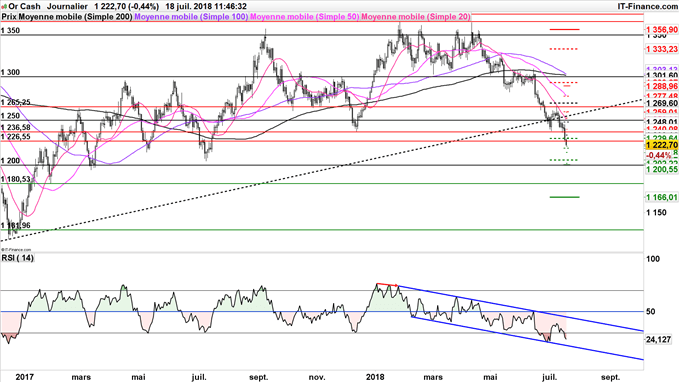Select the solid red line marker near 1 356,90
The height and width of the screenshot is (382, 679).
pyautogui.click(x=564, y=29)
